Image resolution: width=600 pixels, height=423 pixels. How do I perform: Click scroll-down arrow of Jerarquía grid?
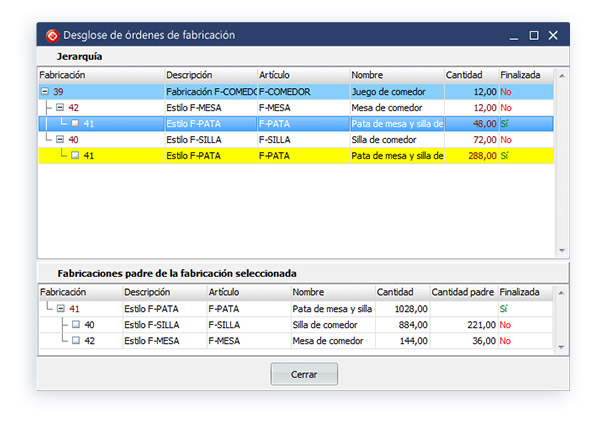click(x=562, y=250)
